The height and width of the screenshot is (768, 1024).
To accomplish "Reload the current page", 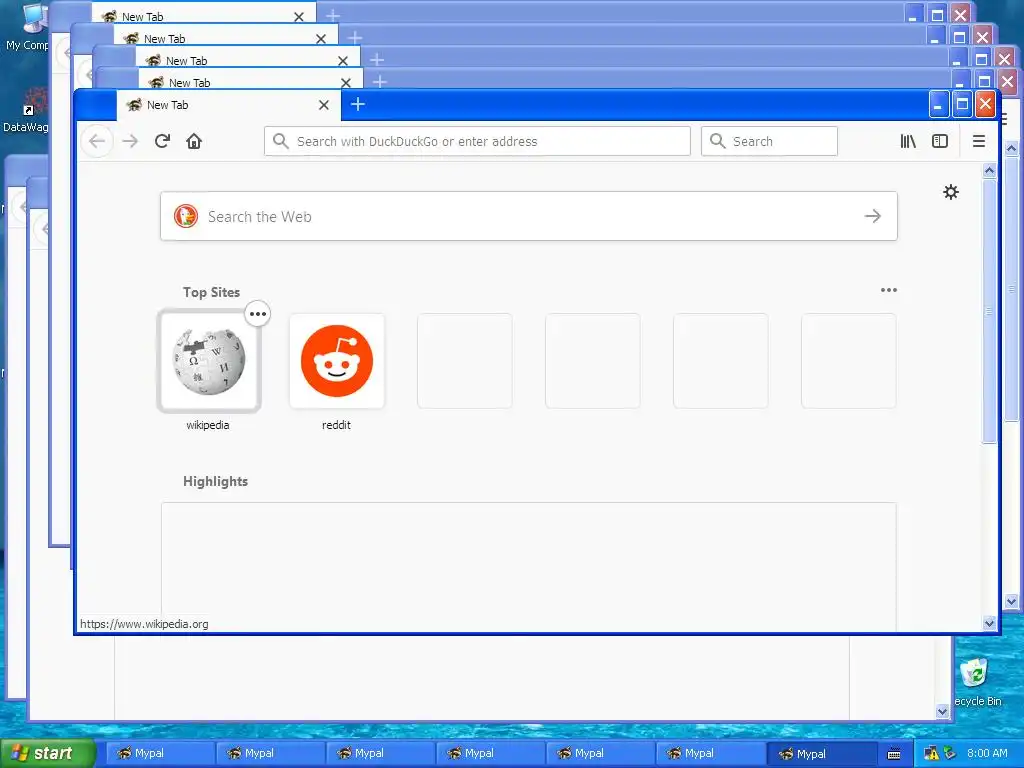I will (x=163, y=141).
